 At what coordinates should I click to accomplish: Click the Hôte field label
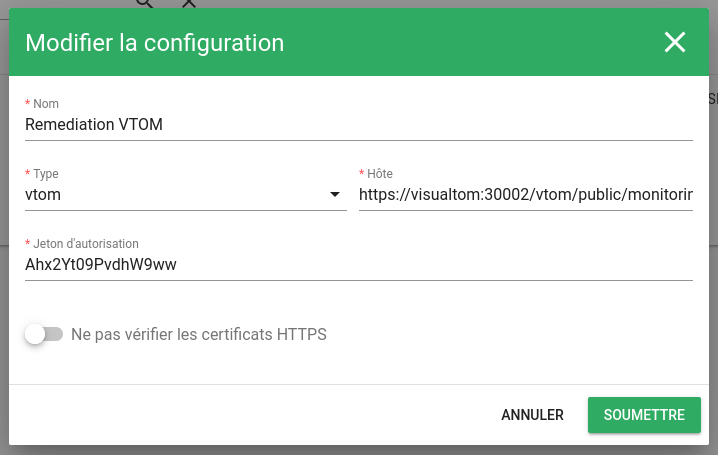(x=380, y=173)
